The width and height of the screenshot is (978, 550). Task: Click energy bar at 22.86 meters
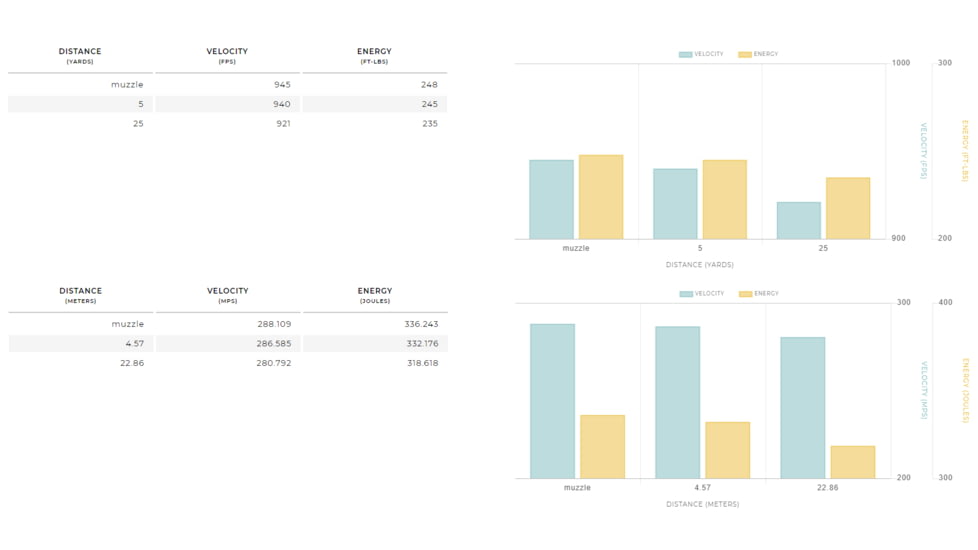coord(852,461)
